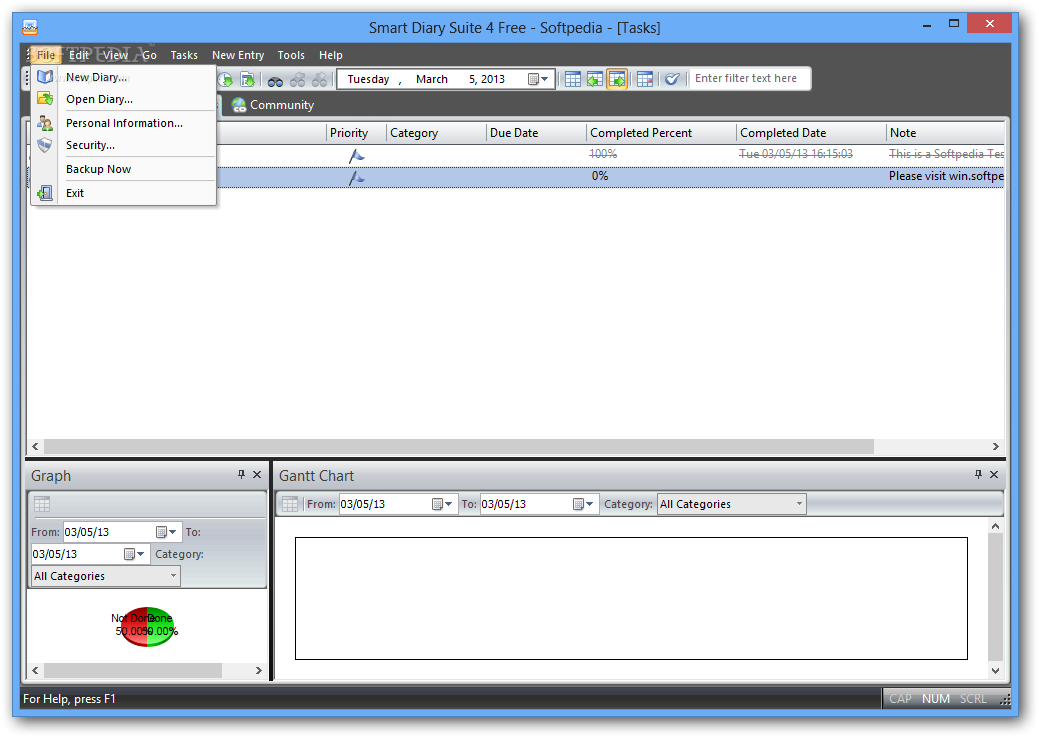The width and height of the screenshot is (1039, 737).
Task: Sort by Priority column header
Action: click(356, 133)
